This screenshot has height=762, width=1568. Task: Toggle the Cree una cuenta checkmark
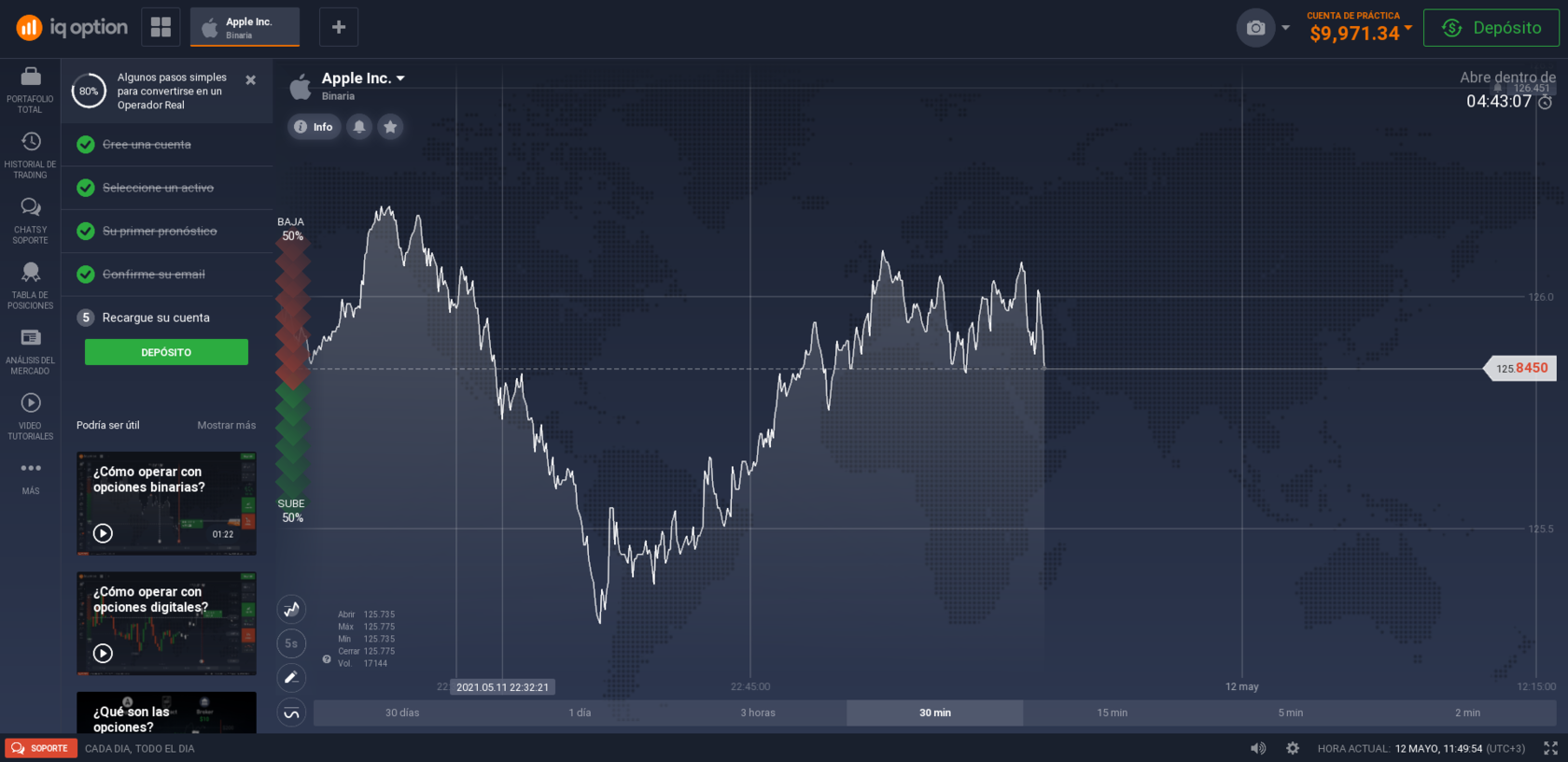(x=85, y=145)
